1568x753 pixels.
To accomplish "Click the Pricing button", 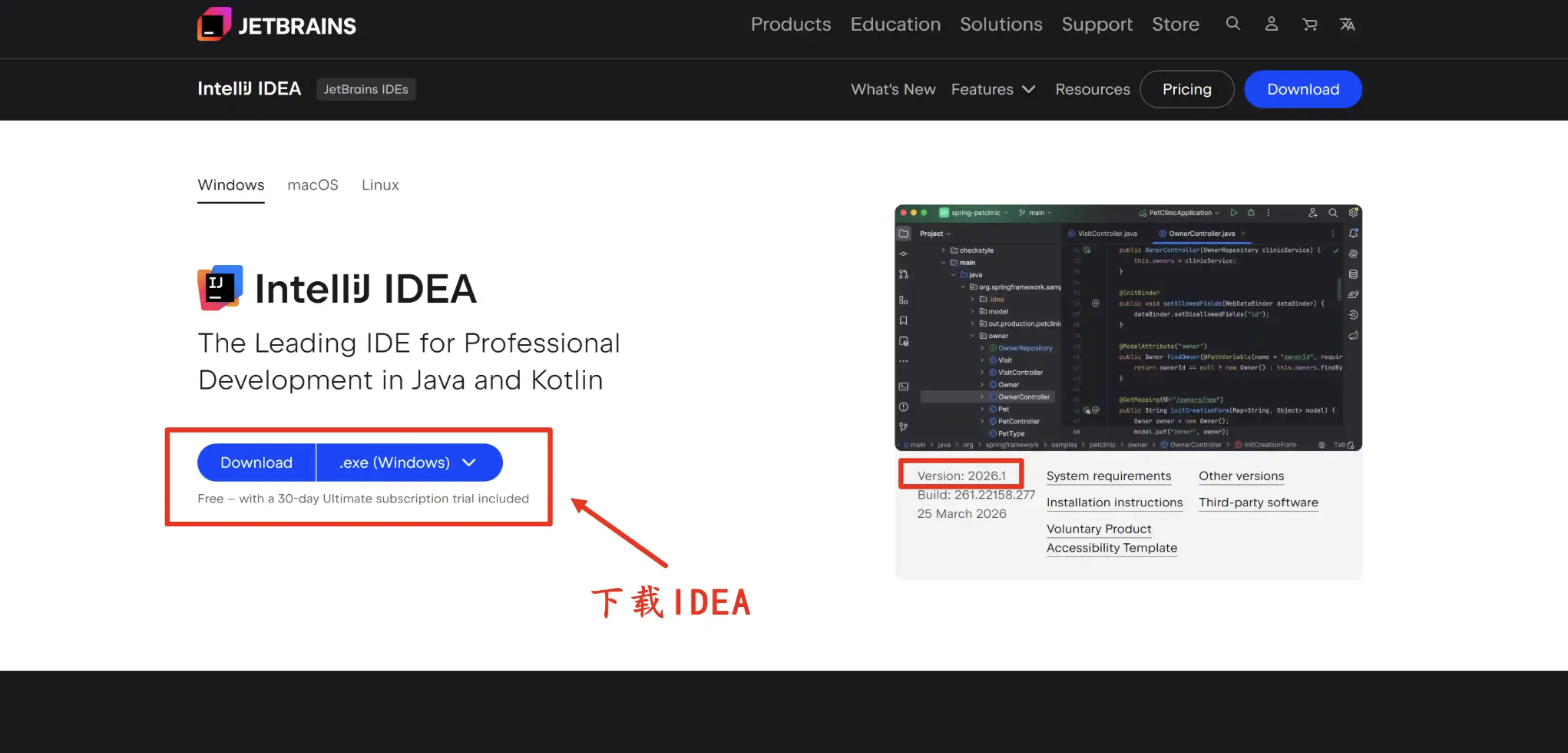I will pos(1187,89).
